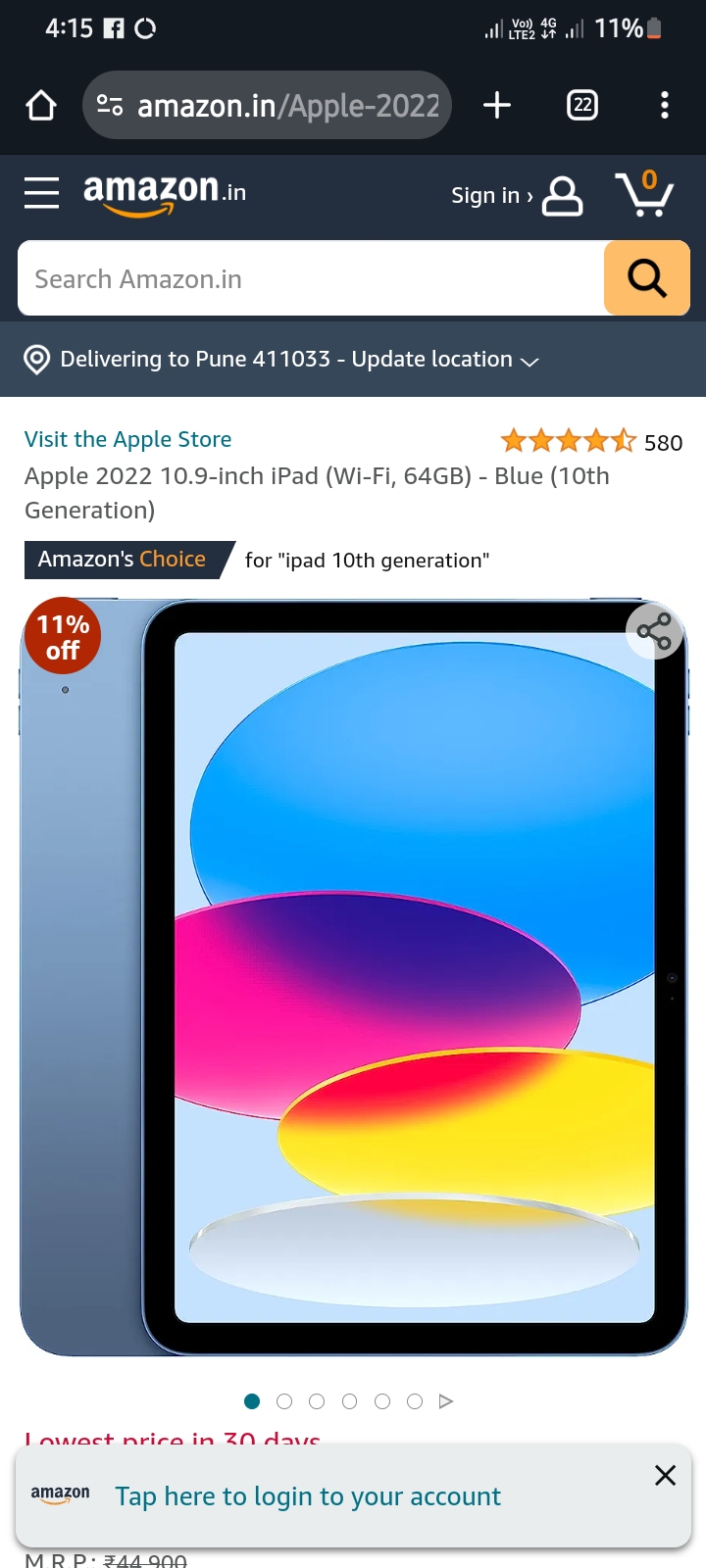Tap the browser home icon
The height and width of the screenshot is (1568, 706).
(x=41, y=105)
